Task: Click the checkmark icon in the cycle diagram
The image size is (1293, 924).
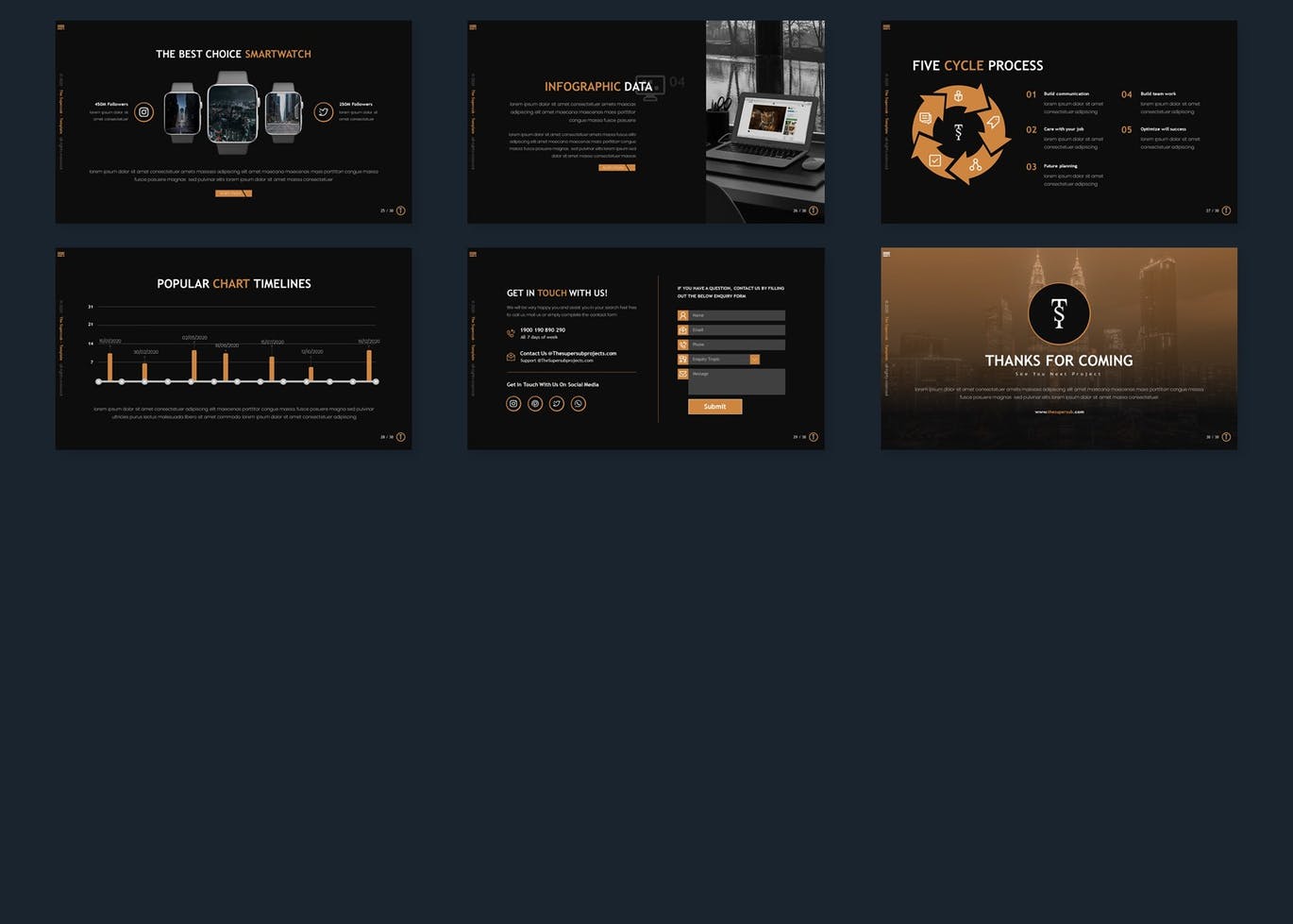Action: (x=935, y=160)
